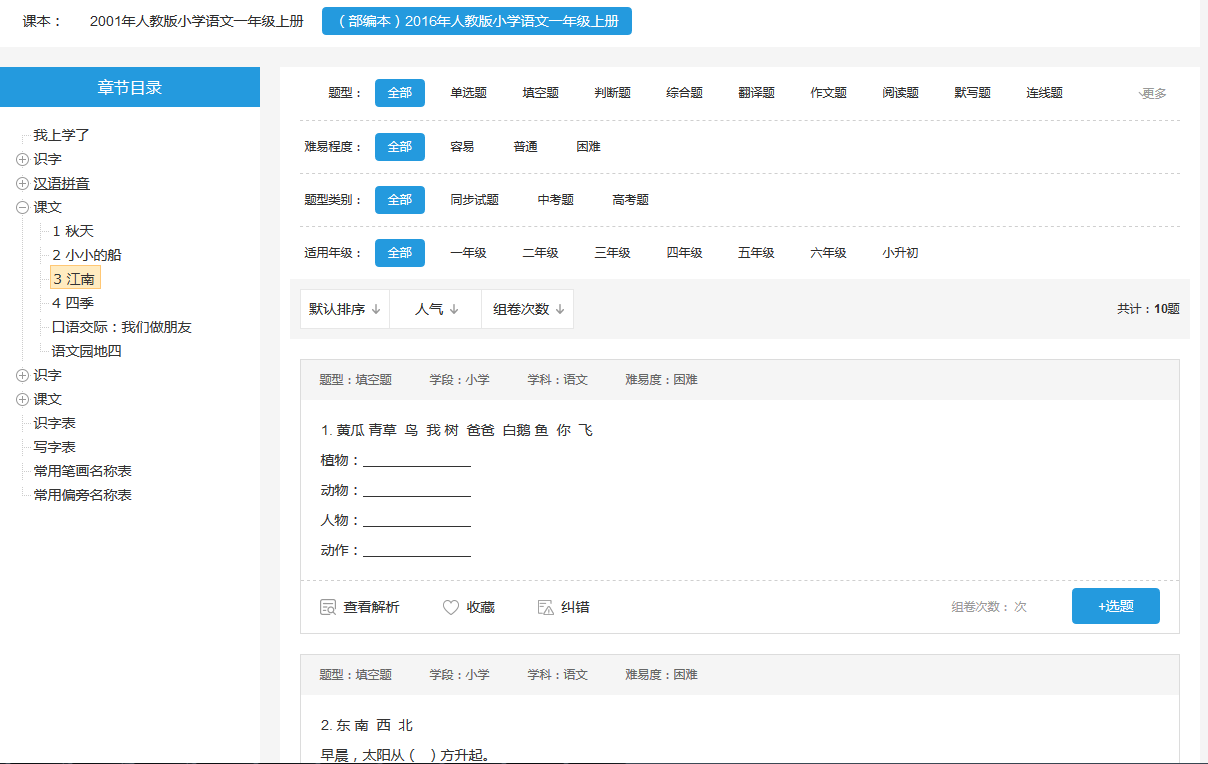Set difficulty filter to 困难
The height and width of the screenshot is (764, 1208).
coord(588,147)
